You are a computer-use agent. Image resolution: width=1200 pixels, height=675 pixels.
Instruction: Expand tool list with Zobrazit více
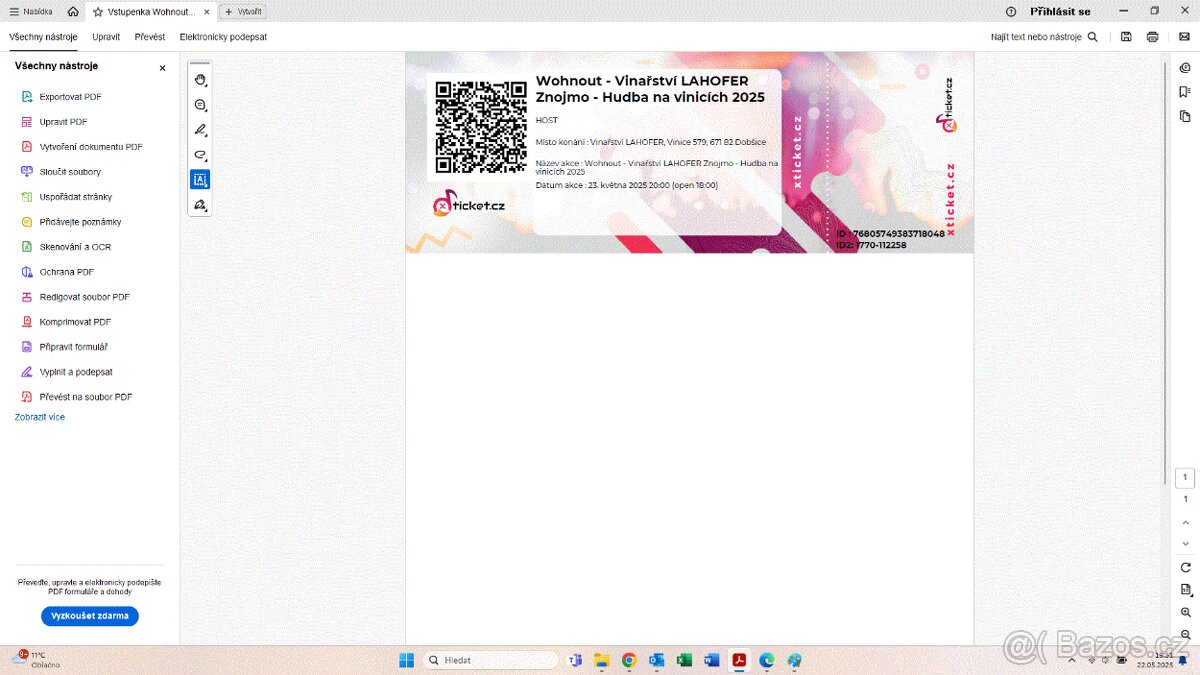click(x=40, y=417)
